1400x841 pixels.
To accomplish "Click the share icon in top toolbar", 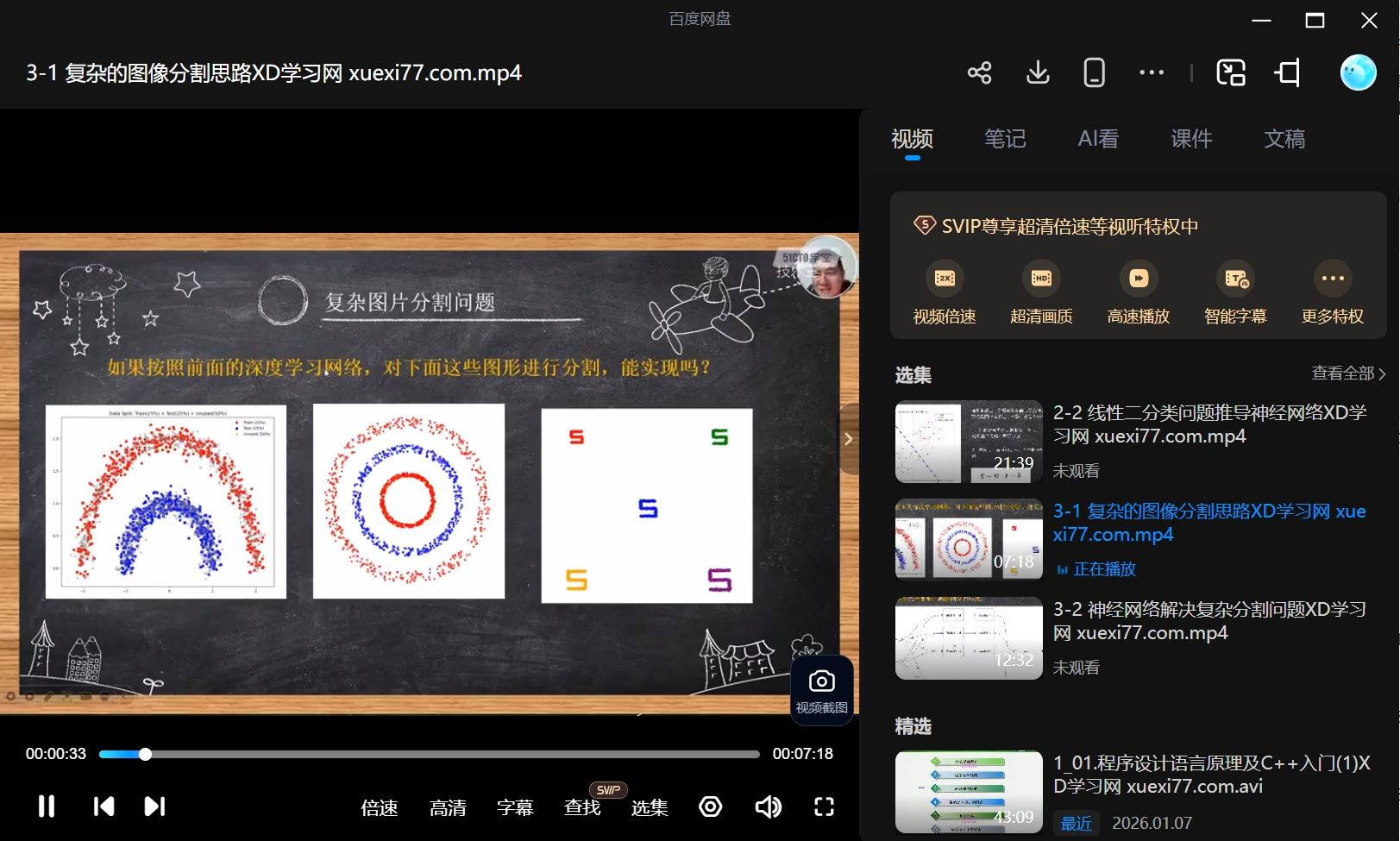I will (979, 72).
